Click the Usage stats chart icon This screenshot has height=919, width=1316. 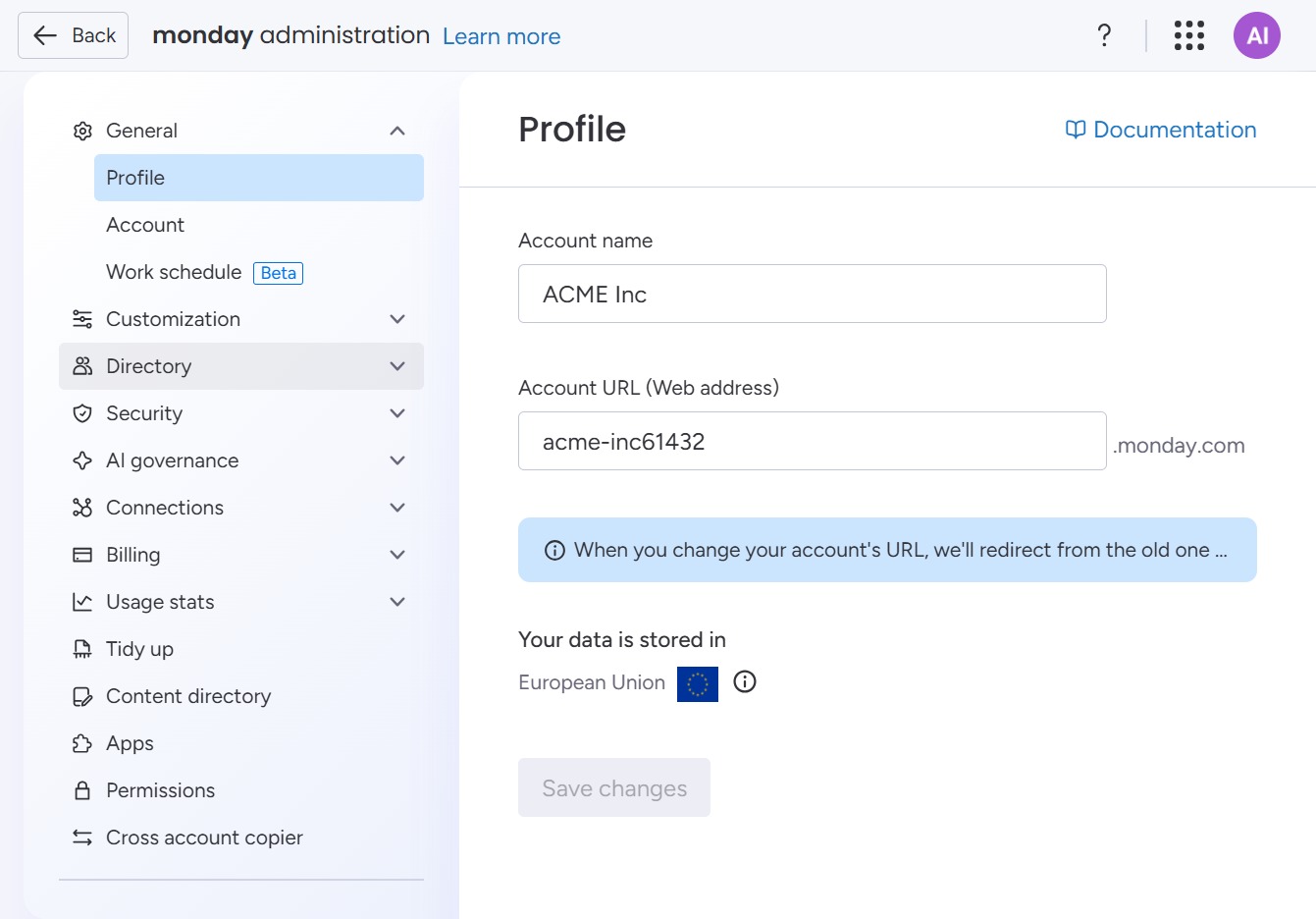[82, 602]
